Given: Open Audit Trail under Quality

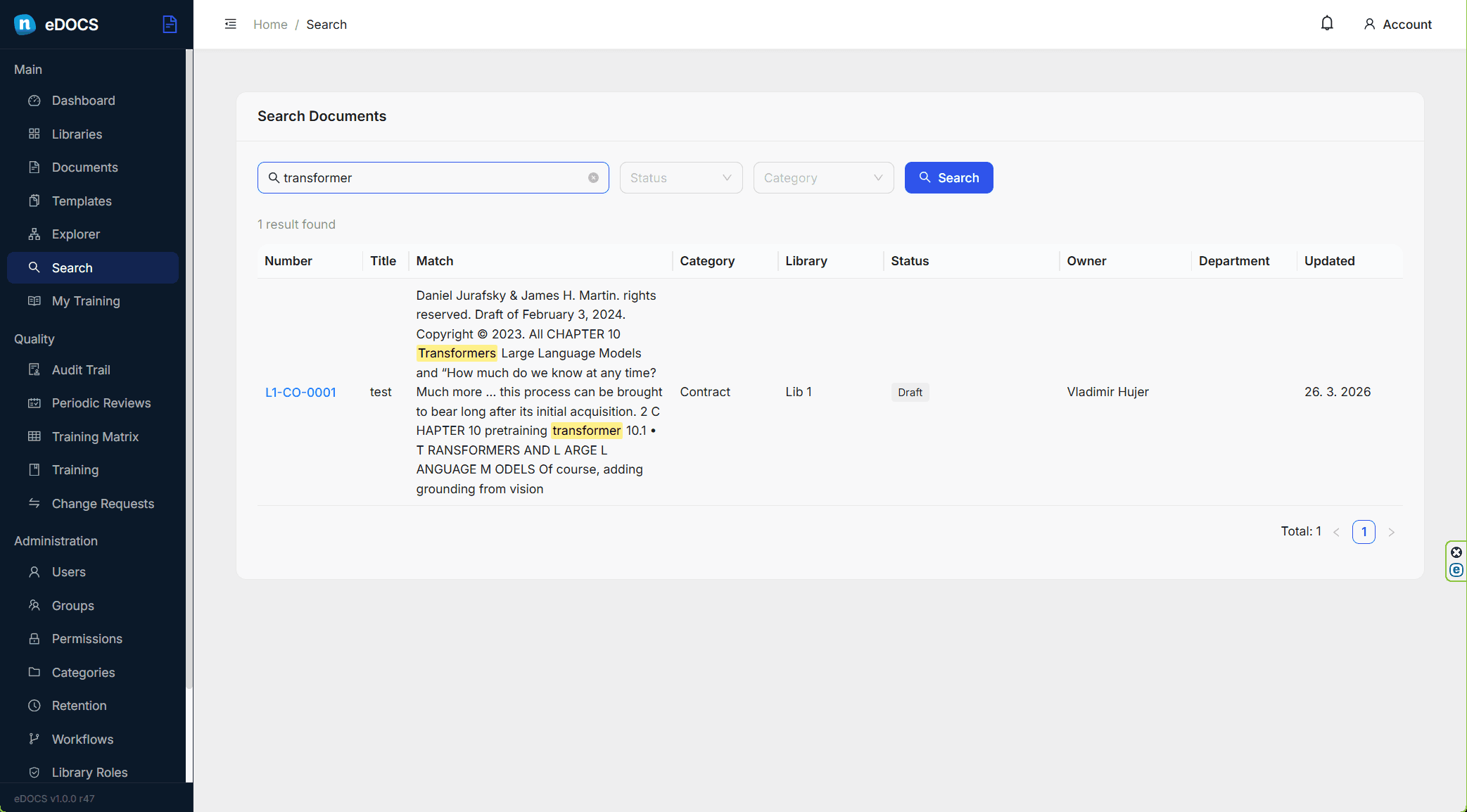Looking at the screenshot, I should pos(93,369).
